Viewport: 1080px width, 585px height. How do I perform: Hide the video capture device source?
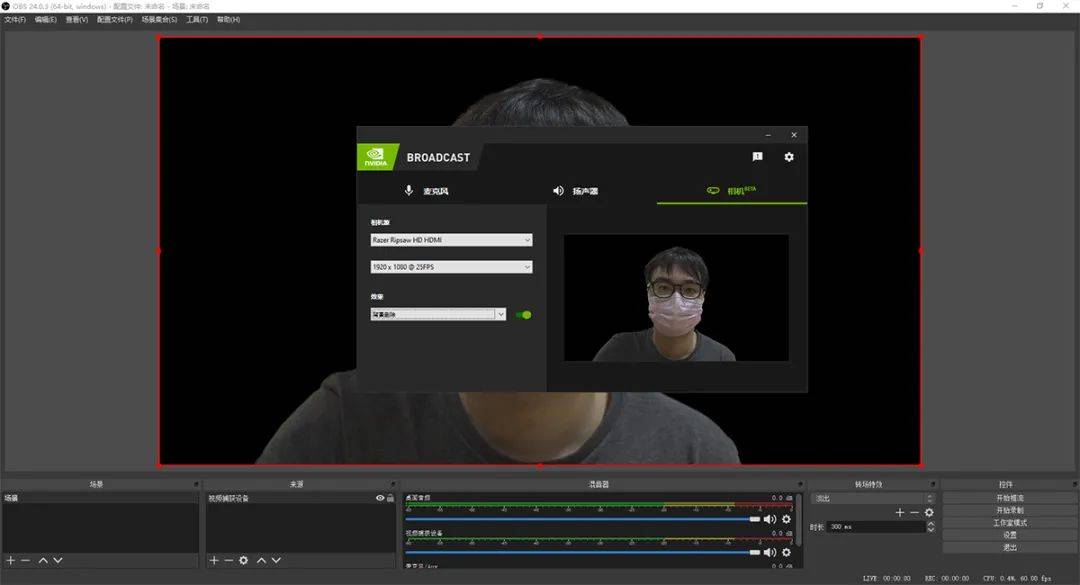pos(380,498)
